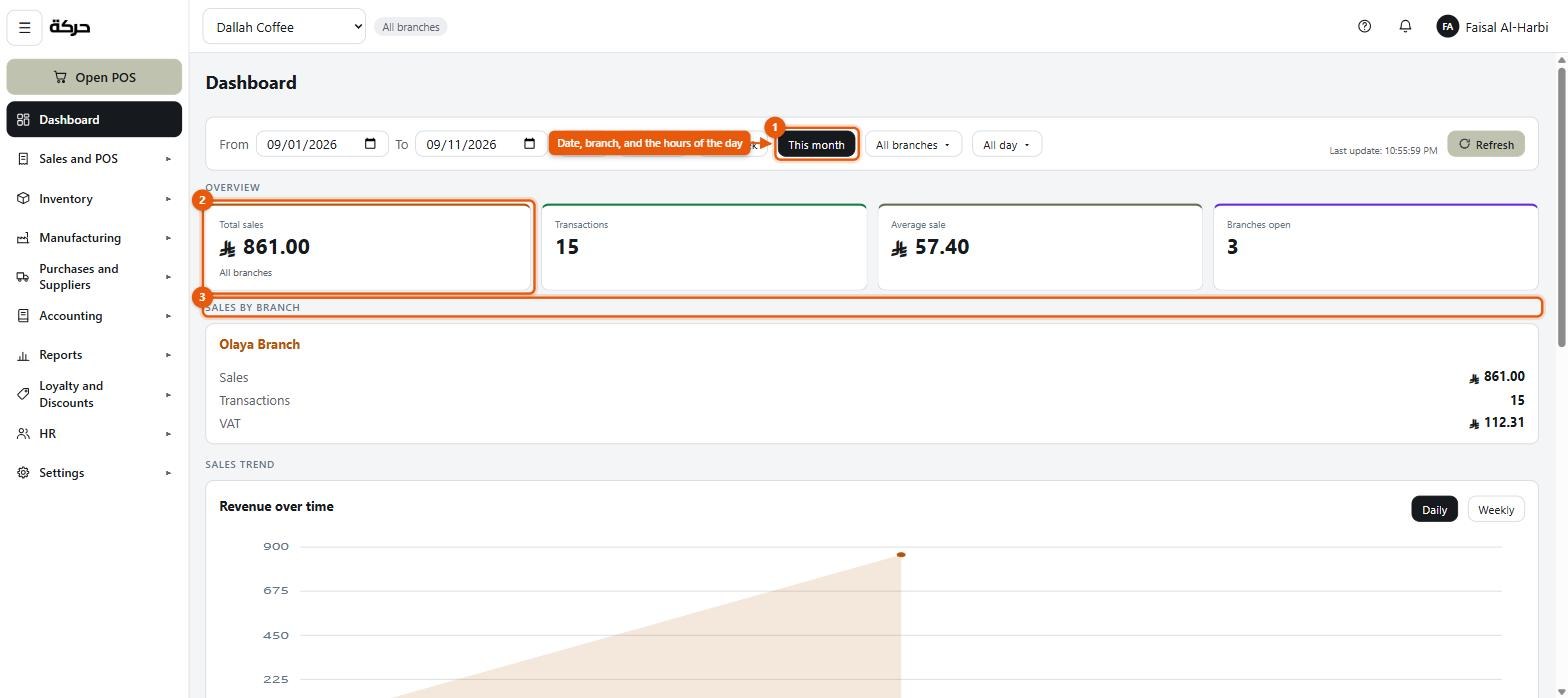Expand the Accounting menu arrow
Screen dimensions: 1568x698
coord(168,316)
